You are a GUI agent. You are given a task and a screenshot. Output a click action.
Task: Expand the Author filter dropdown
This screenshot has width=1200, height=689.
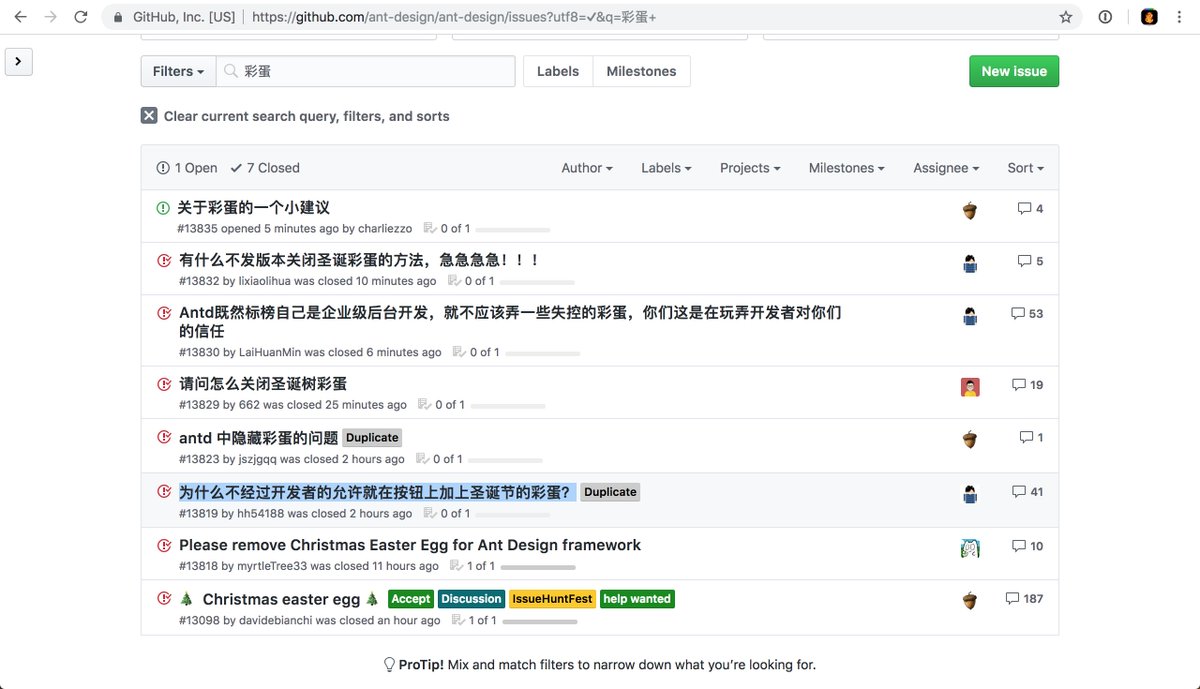587,168
